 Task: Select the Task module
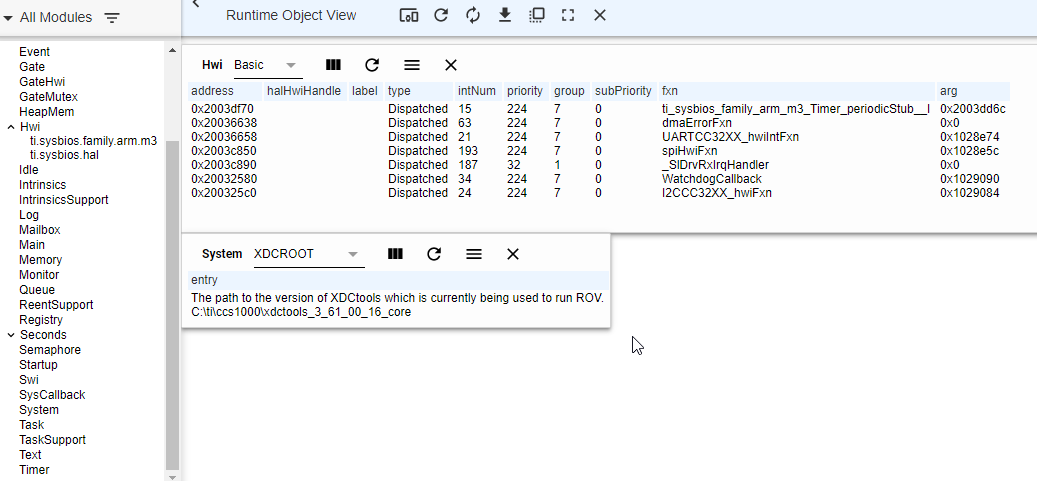32,425
